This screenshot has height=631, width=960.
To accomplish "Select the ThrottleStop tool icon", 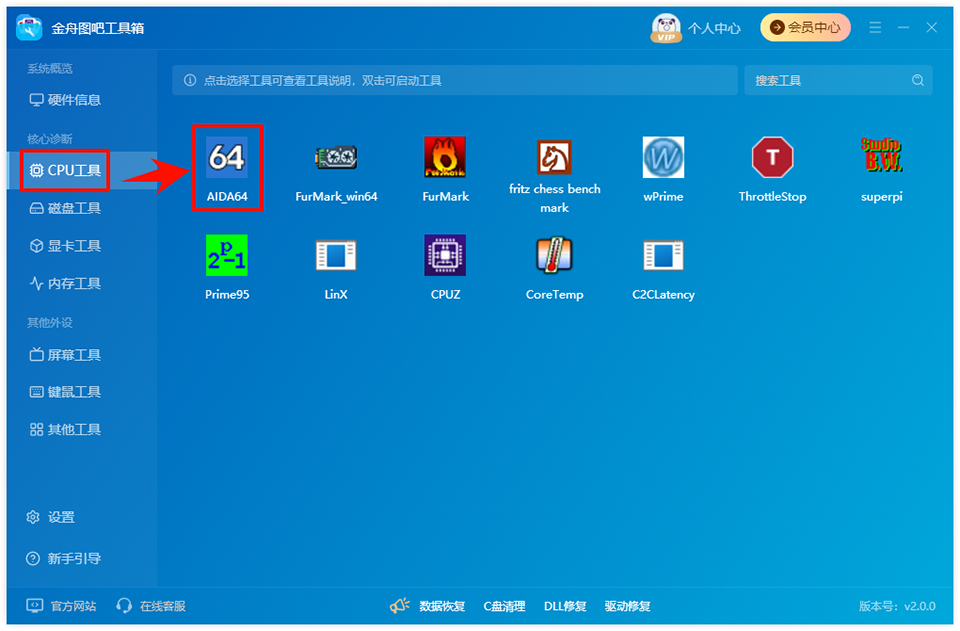I will 773,157.
